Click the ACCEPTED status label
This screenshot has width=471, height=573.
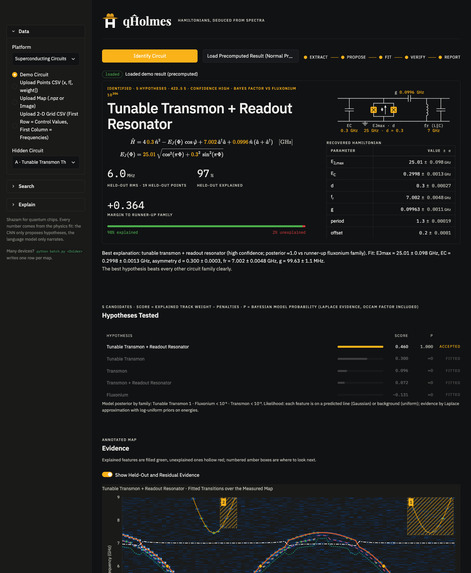[449, 346]
